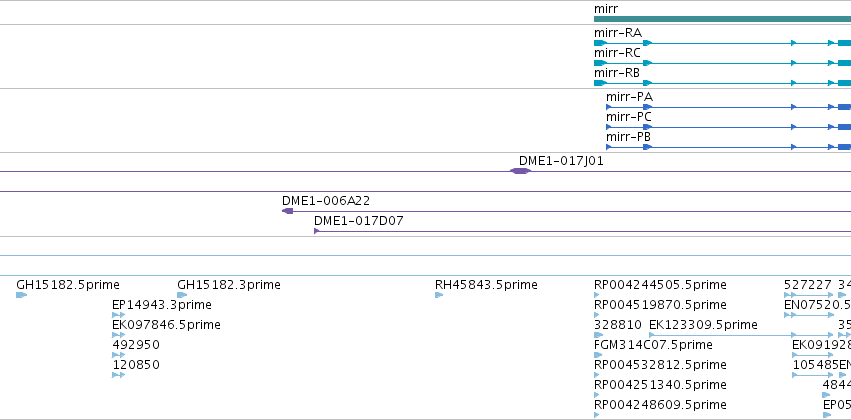Click the EK097846.5prime label
This screenshot has height=420, width=851.
pyautogui.click(x=166, y=325)
